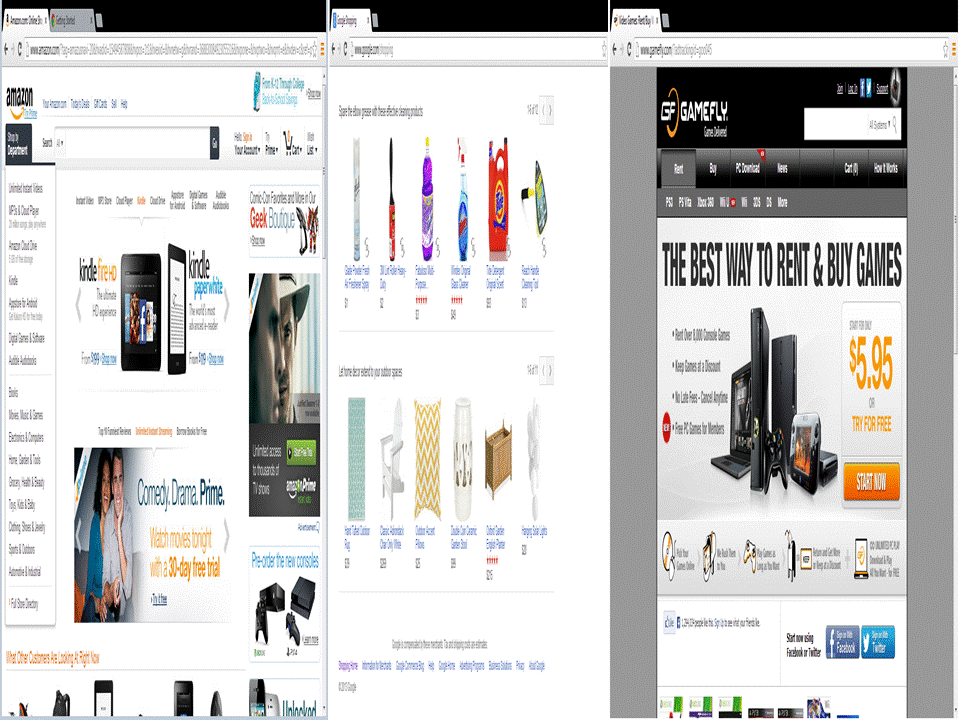The image size is (960, 720).
Task: Click the Google Shopping address bar
Action: tap(474, 50)
